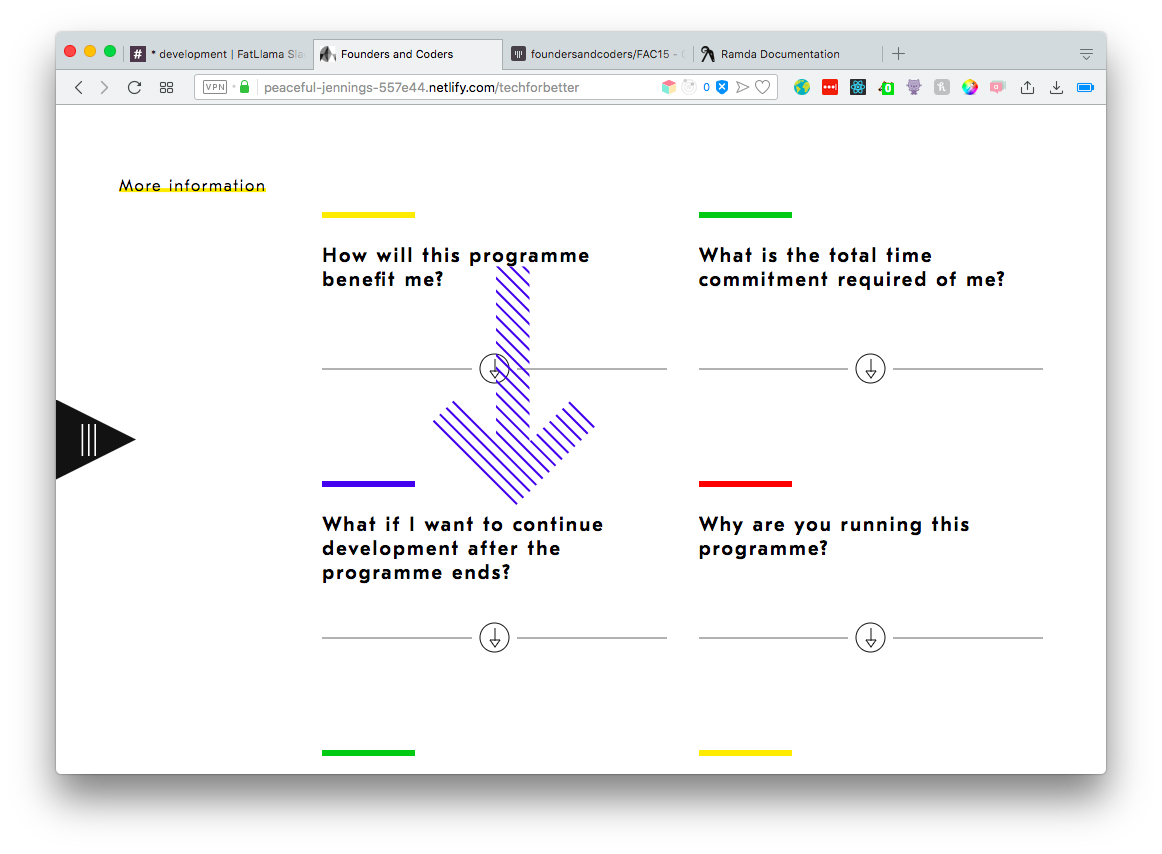Viewport: 1162px width, 854px height.
Task: Click the blue battery saver icon
Action: (1085, 87)
